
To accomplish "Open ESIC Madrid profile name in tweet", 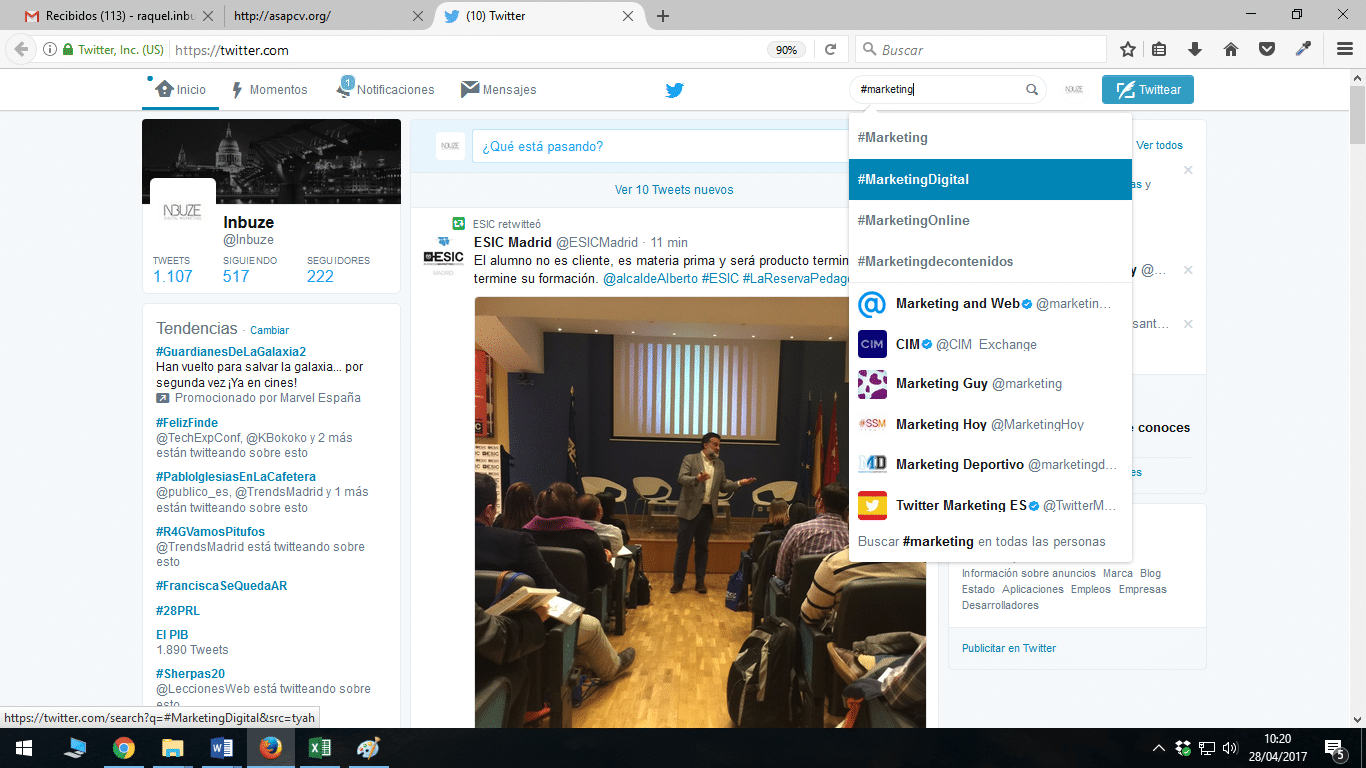I will pyautogui.click(x=513, y=243).
